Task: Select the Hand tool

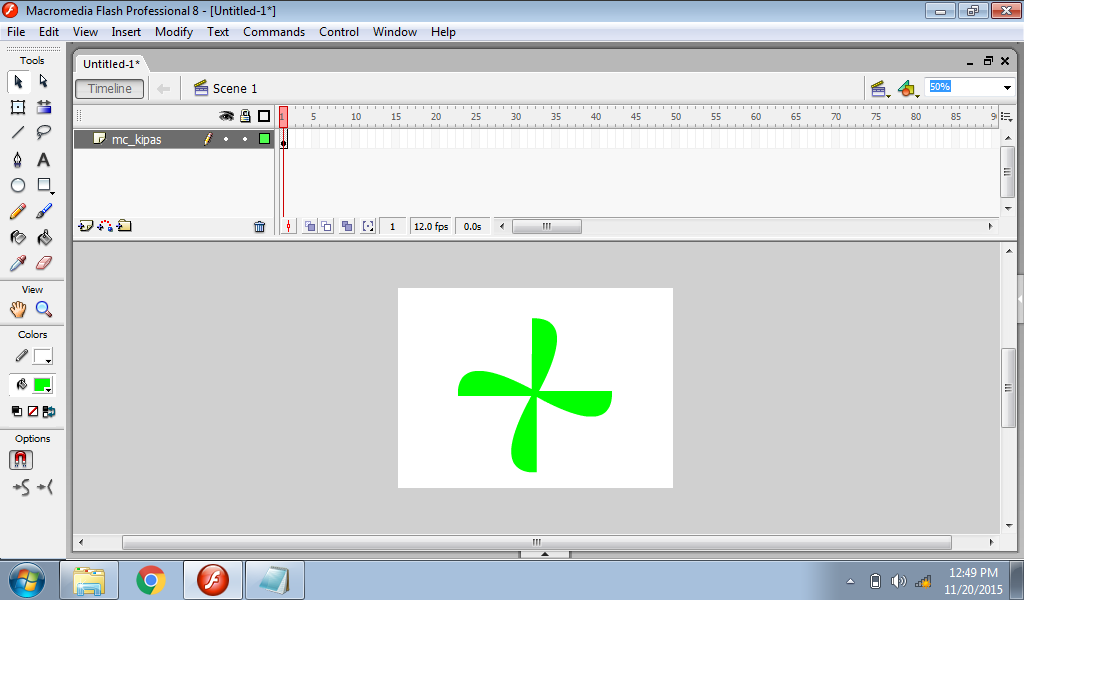Action: pos(18,309)
